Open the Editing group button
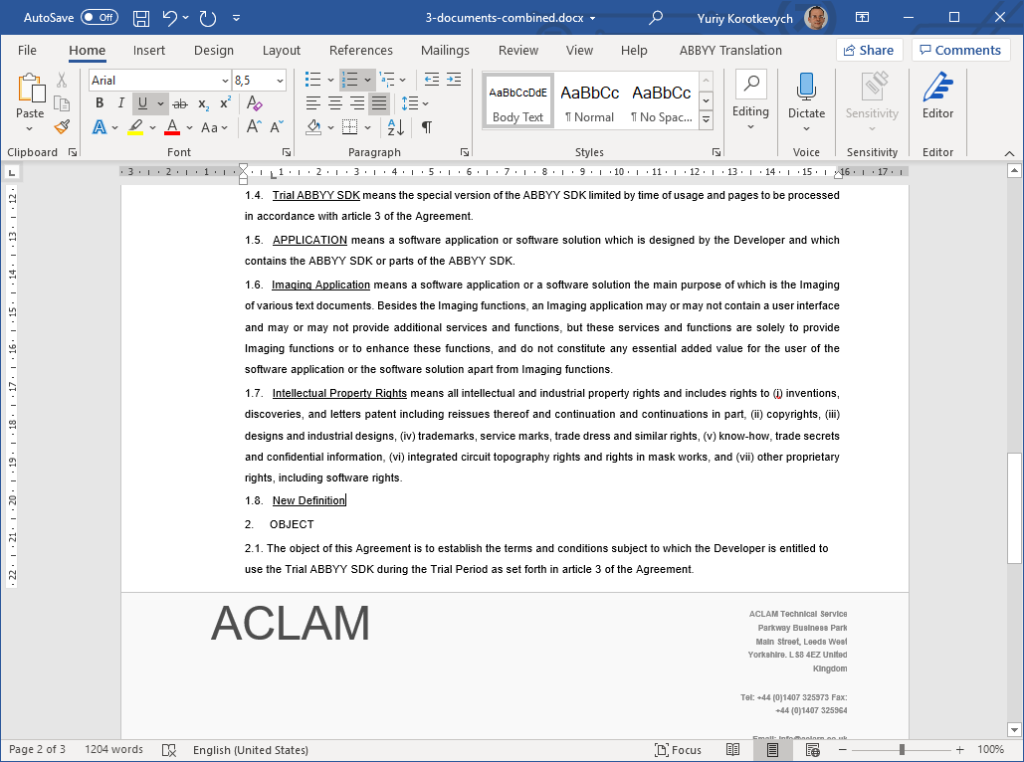Image resolution: width=1024 pixels, height=762 pixels. (x=750, y=101)
